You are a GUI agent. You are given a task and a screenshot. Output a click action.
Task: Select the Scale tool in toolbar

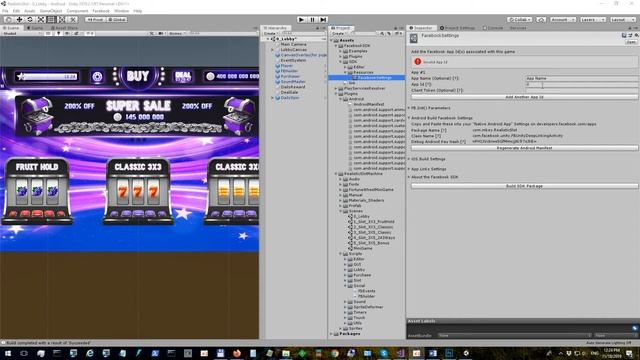click(41, 19)
